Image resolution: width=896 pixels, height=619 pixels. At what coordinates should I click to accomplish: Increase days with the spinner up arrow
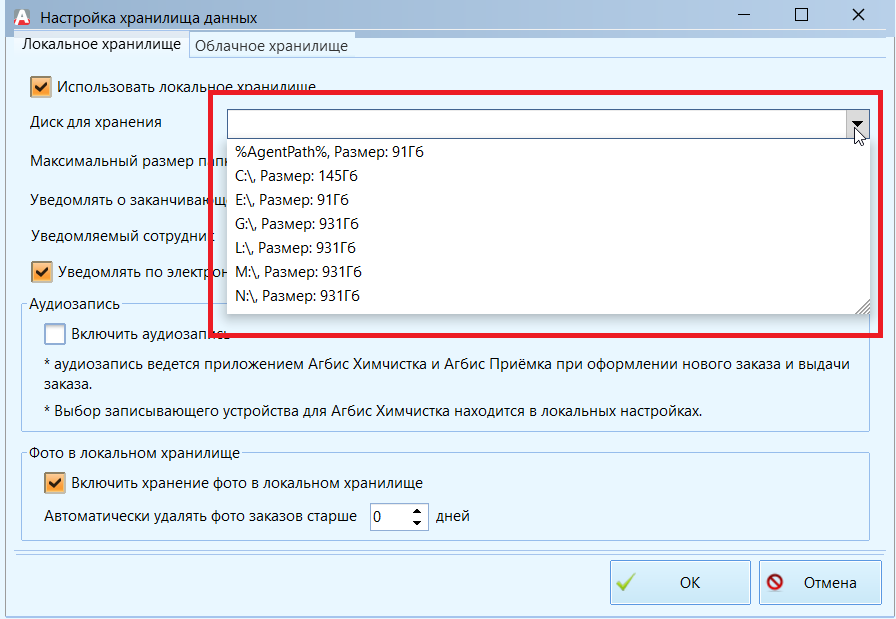[x=418, y=511]
